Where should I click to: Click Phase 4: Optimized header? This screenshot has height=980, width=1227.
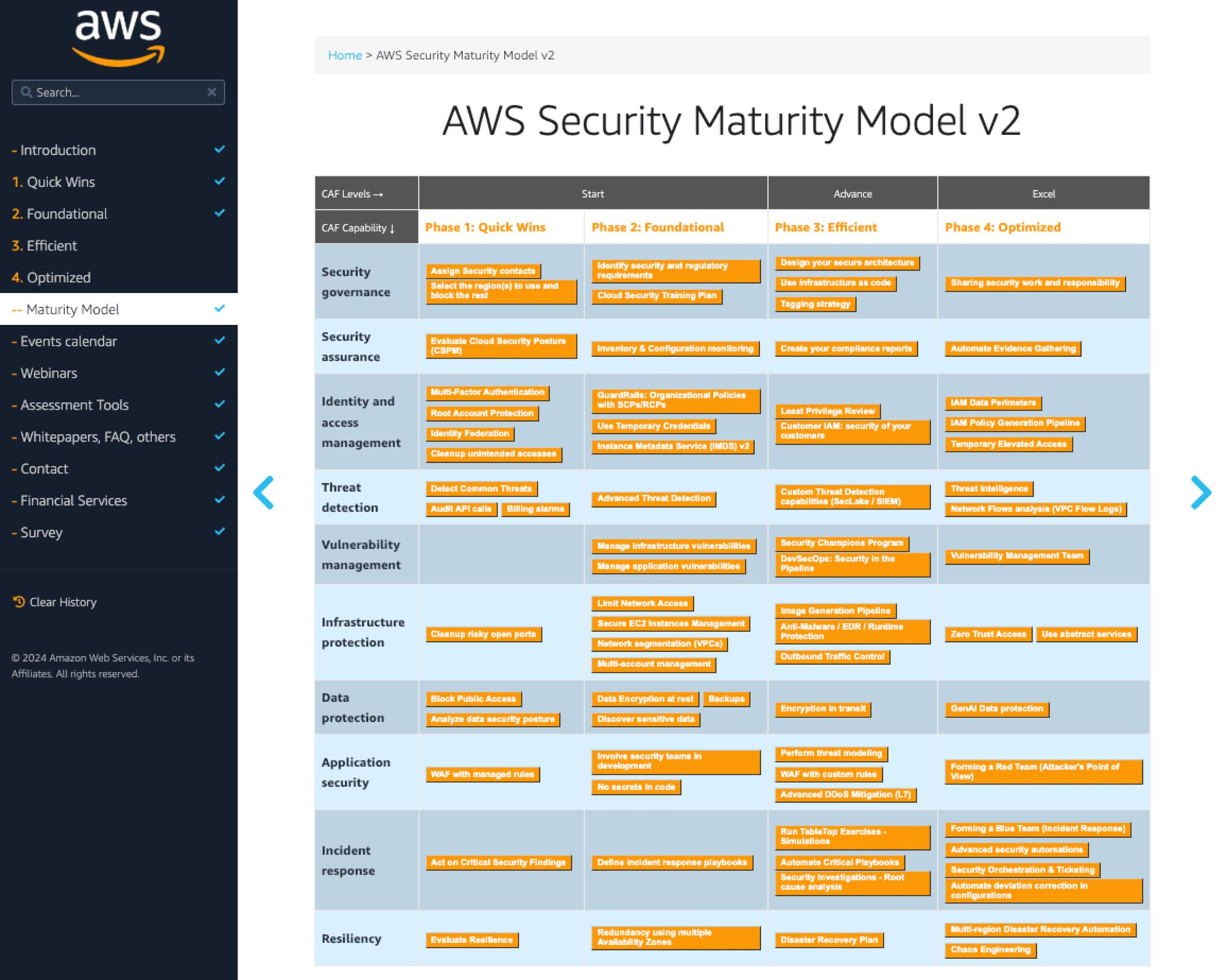click(1002, 227)
